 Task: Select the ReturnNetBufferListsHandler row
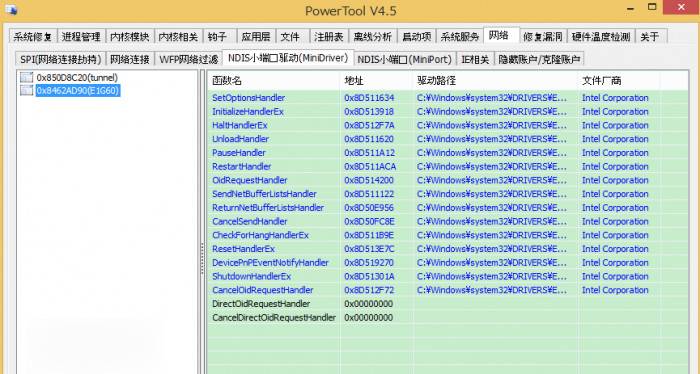click(448, 208)
